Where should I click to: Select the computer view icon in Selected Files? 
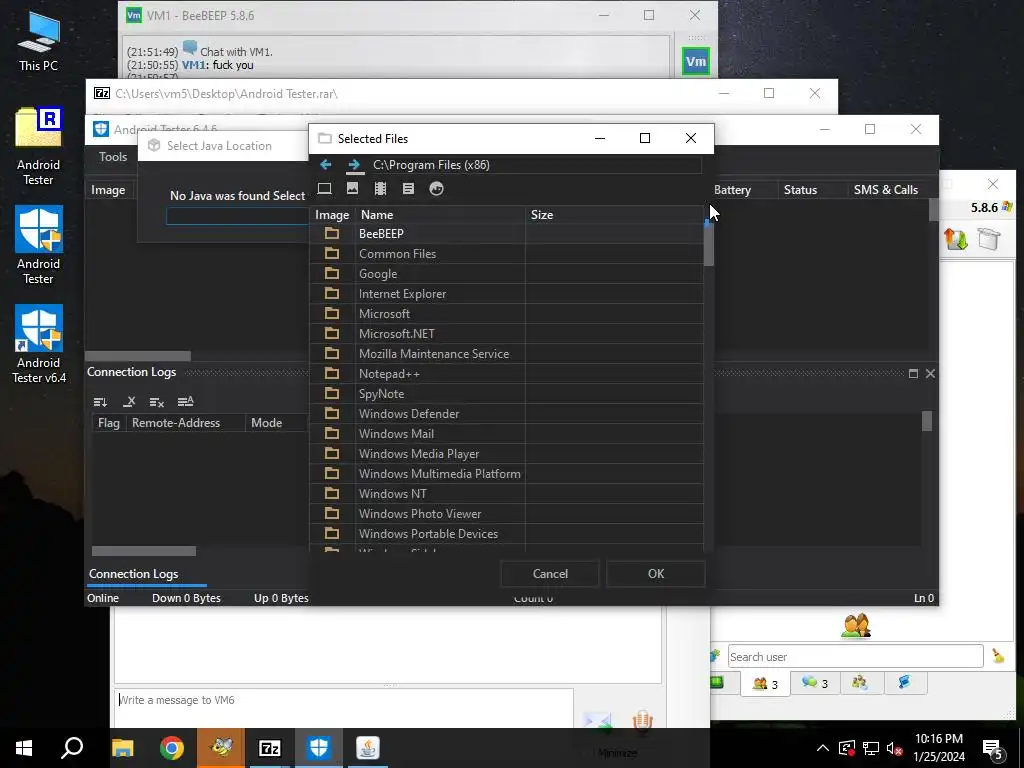324,189
